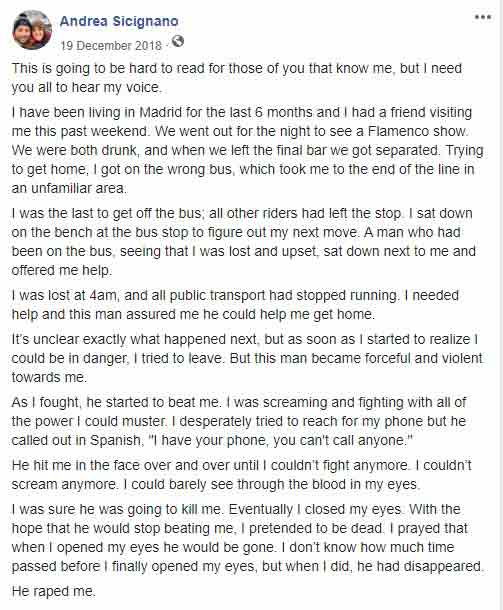The height and width of the screenshot is (610, 503).
Task: Click the final one-line paragraph of the post
Action: click(53, 591)
